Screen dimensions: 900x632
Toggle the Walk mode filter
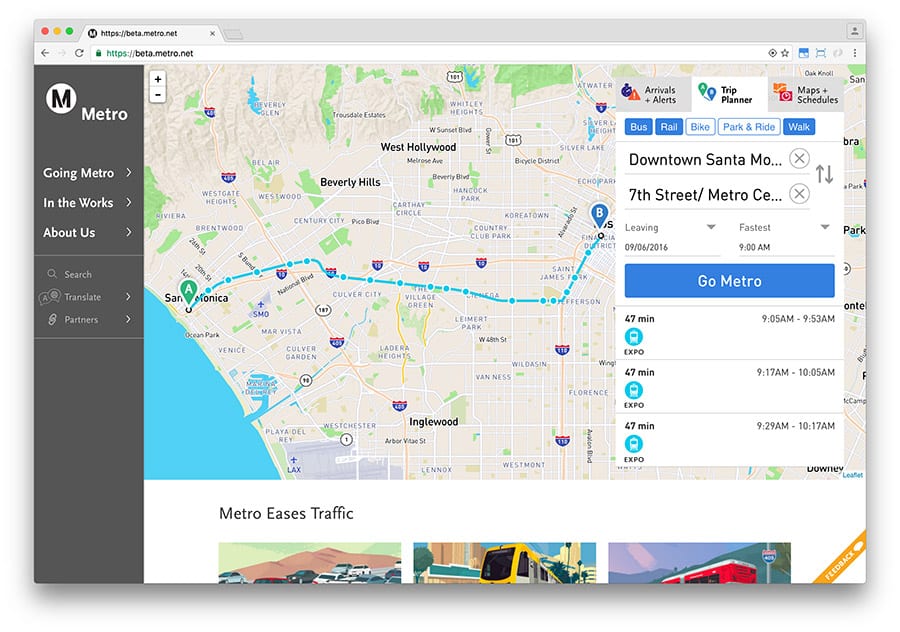[x=798, y=127]
